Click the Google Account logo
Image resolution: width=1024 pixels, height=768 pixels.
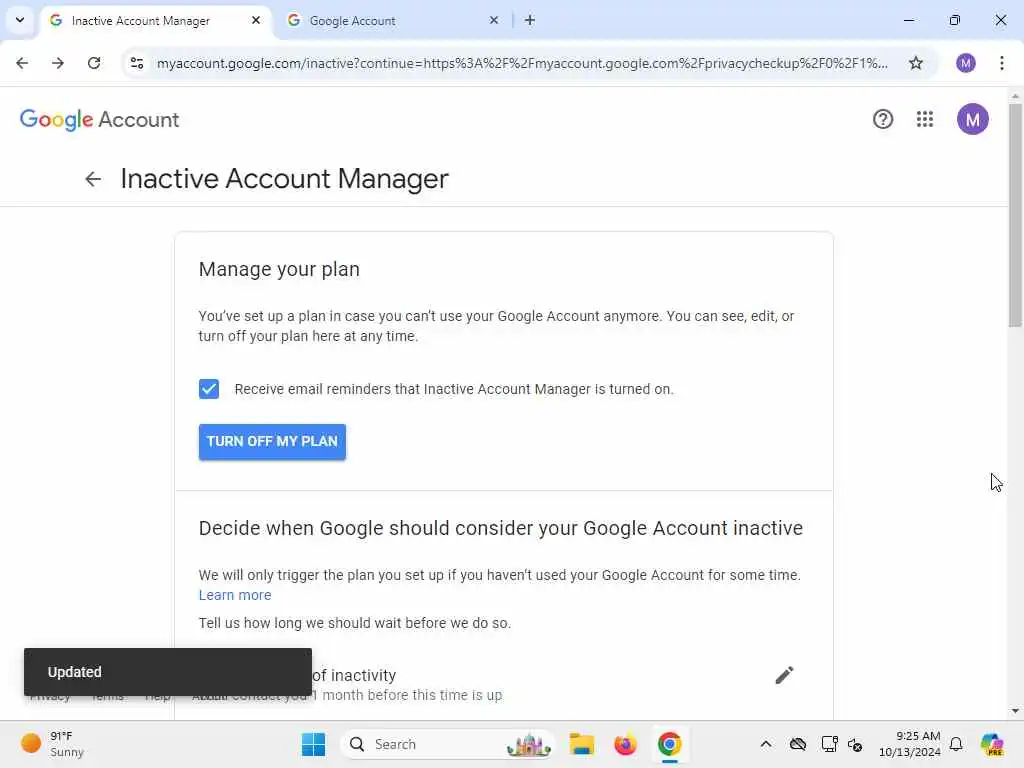(99, 120)
